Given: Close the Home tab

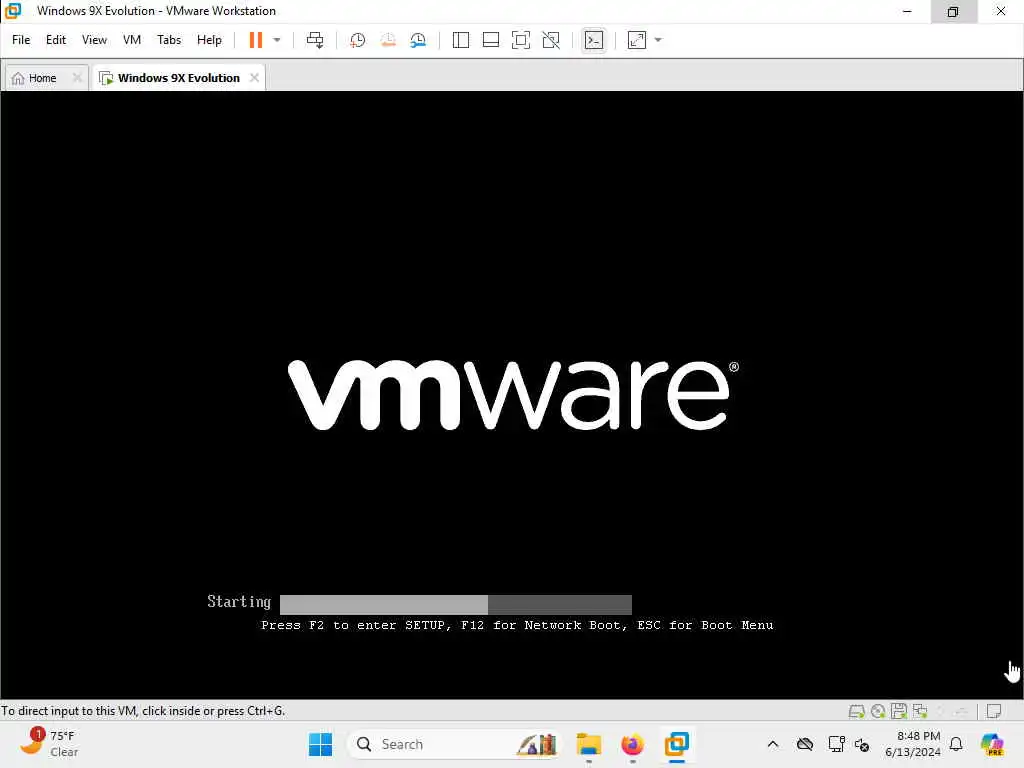Looking at the screenshot, I should tap(77, 78).
